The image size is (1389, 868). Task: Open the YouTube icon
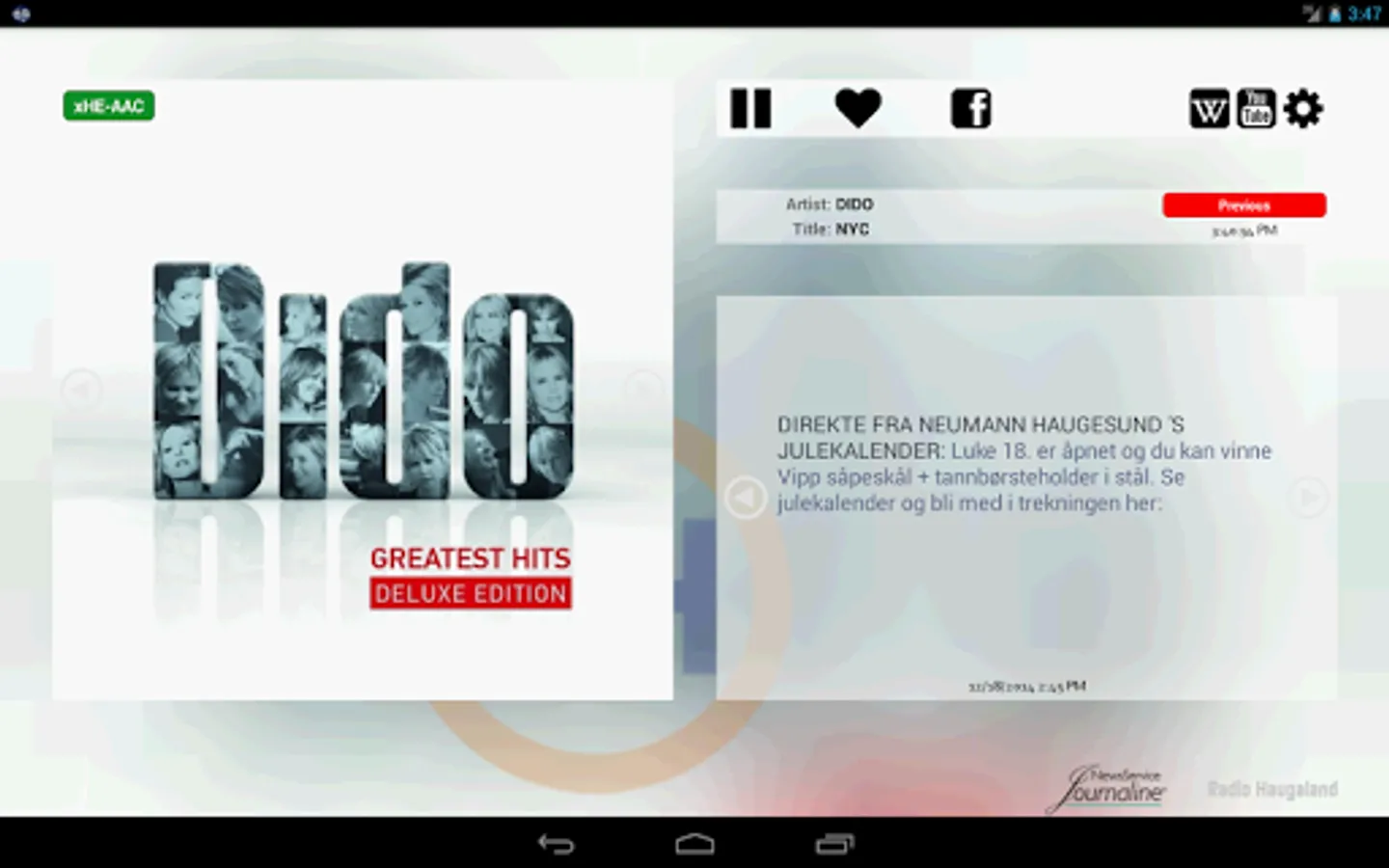(1256, 108)
